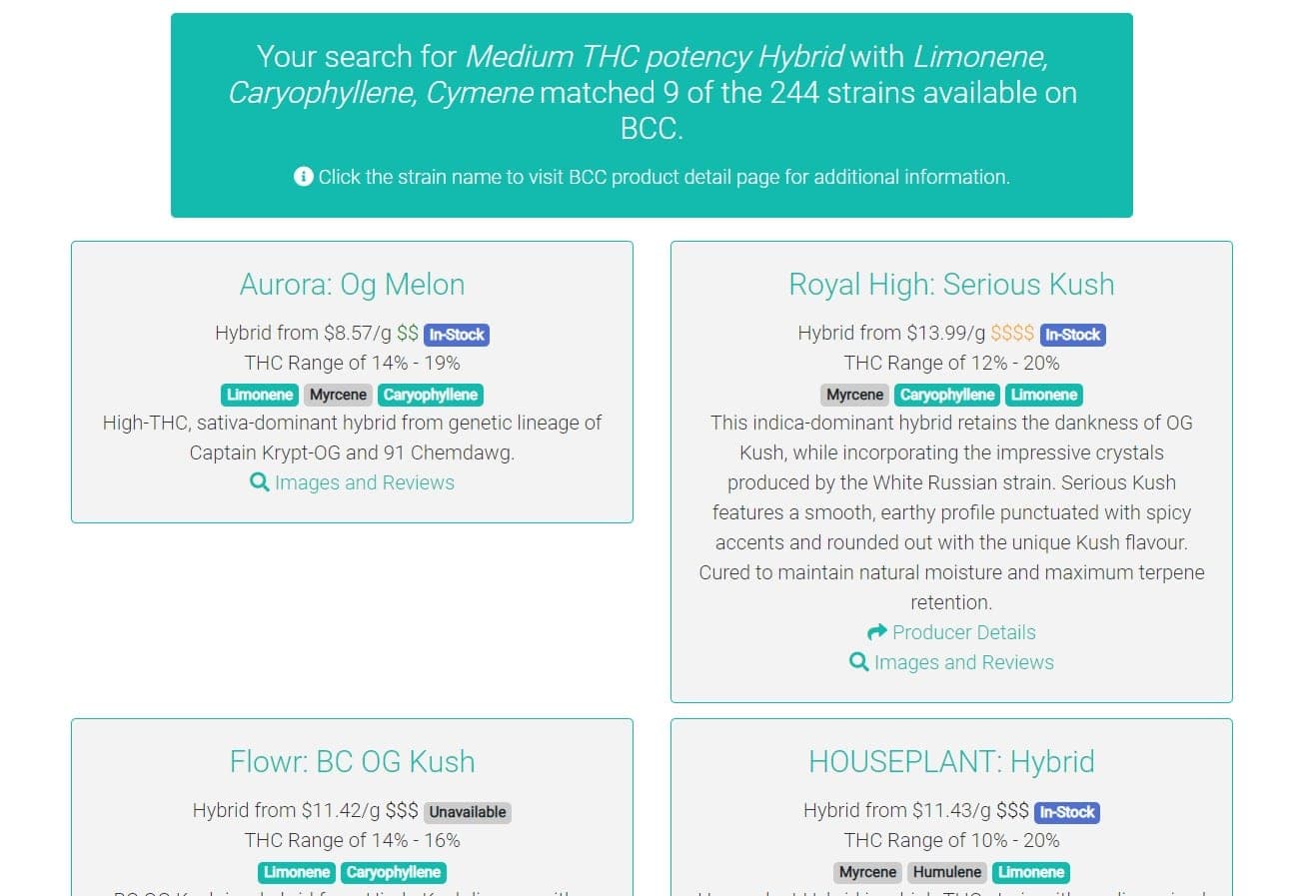Click the magnifier icon in Royal High card
The image size is (1316, 896).
pos(858,662)
